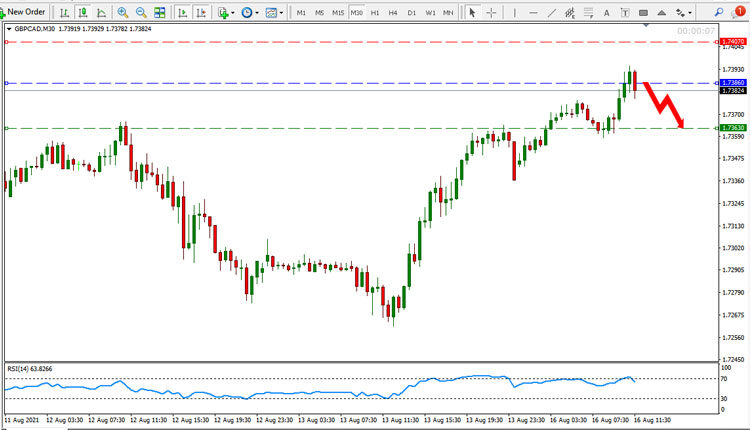Screen dimensions: 750x430
Task: Select the Text tool (A icon)
Action: click(x=607, y=13)
